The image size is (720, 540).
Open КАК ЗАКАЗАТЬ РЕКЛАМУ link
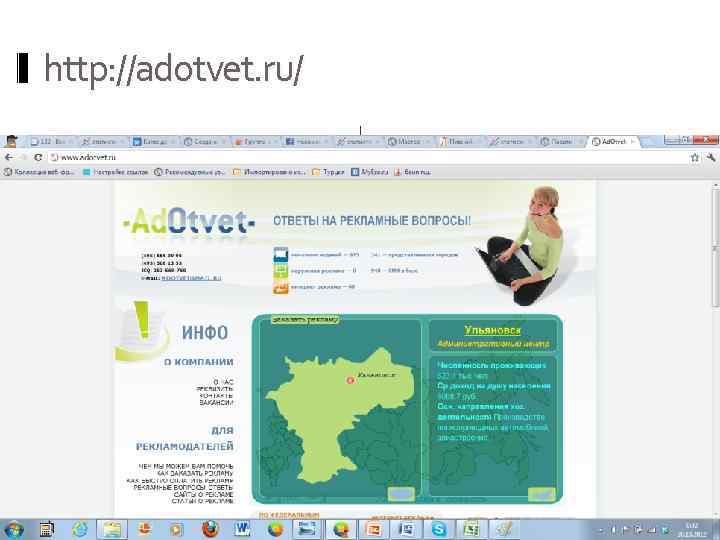pyautogui.click(x=195, y=473)
